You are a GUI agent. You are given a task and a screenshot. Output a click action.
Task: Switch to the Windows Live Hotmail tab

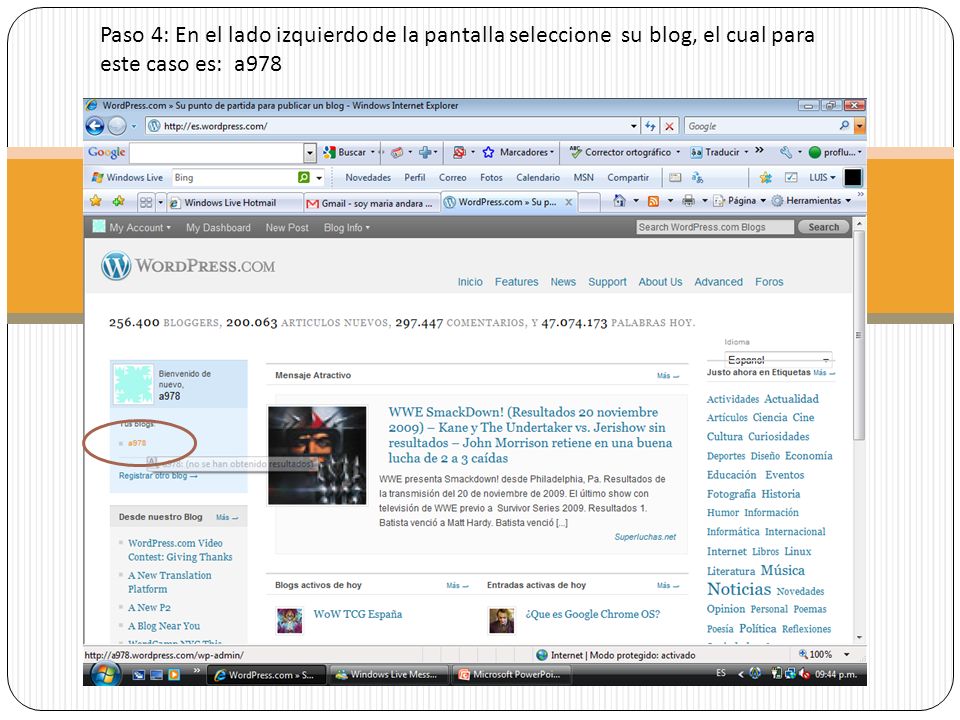235,203
